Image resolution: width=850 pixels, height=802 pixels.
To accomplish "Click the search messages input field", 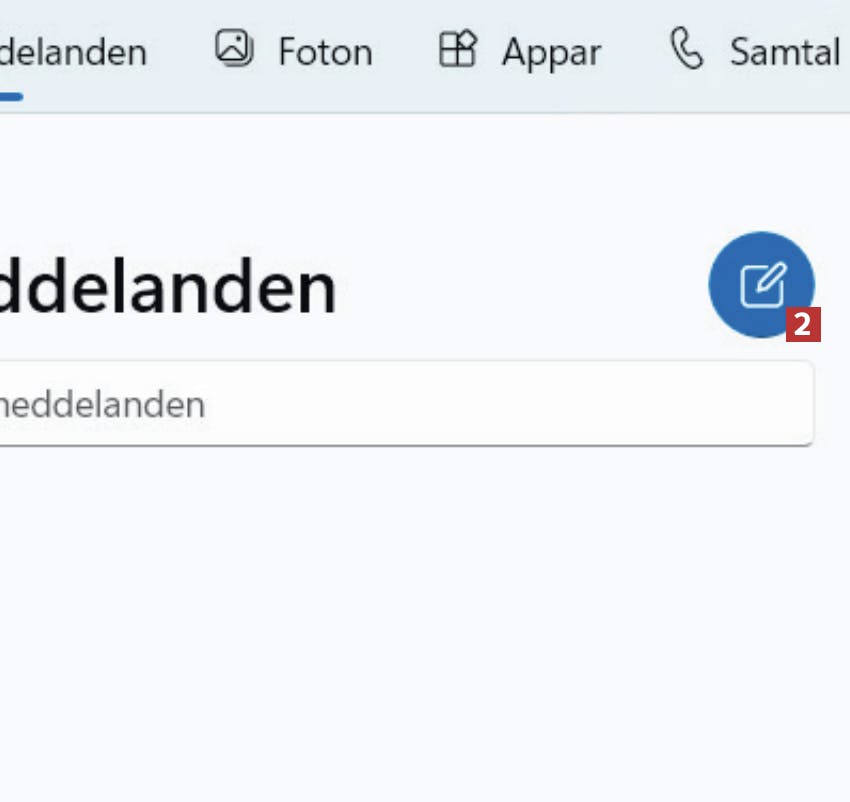I will (x=400, y=404).
